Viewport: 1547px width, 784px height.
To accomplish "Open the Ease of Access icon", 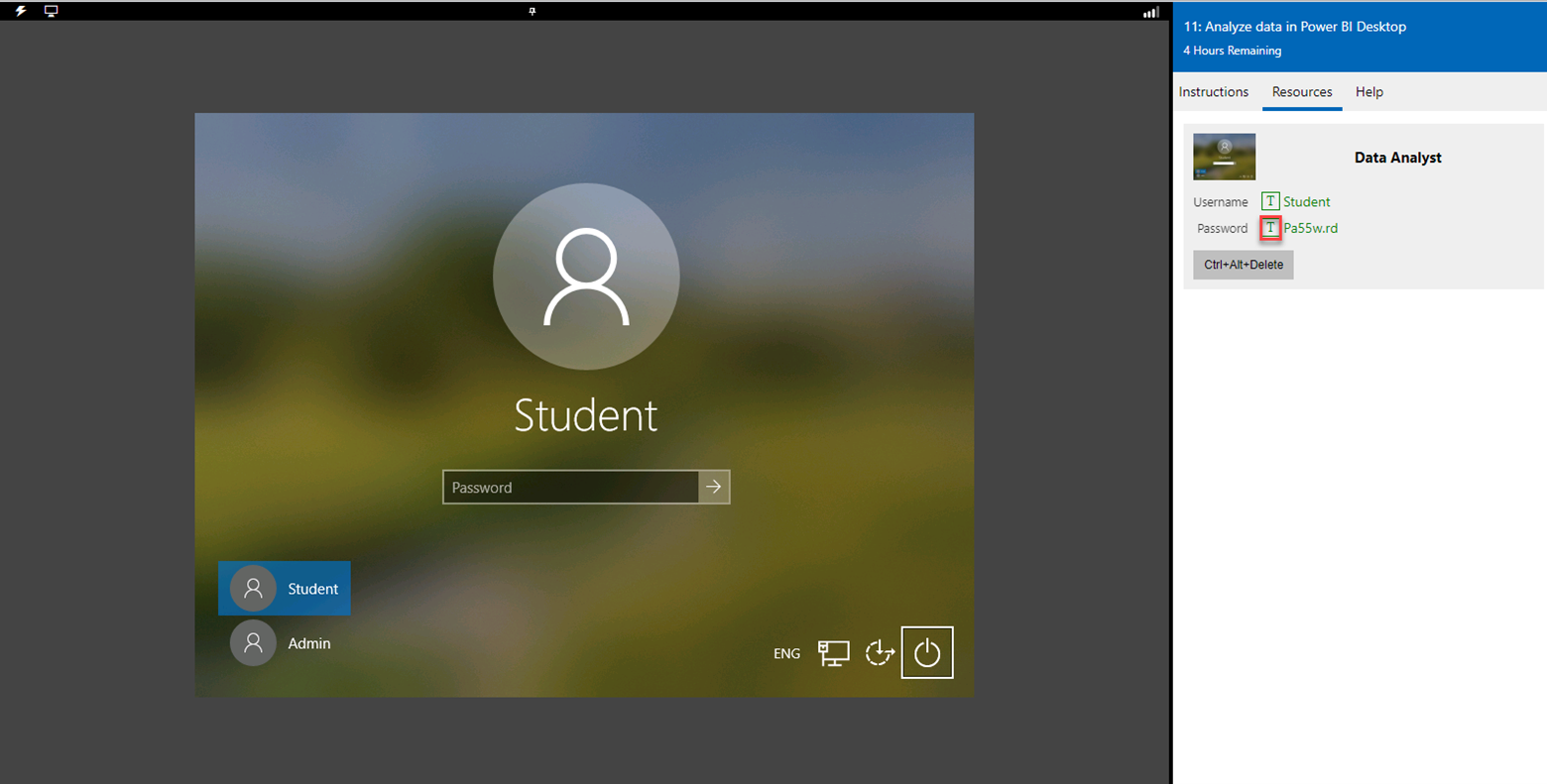I will tap(880, 652).
